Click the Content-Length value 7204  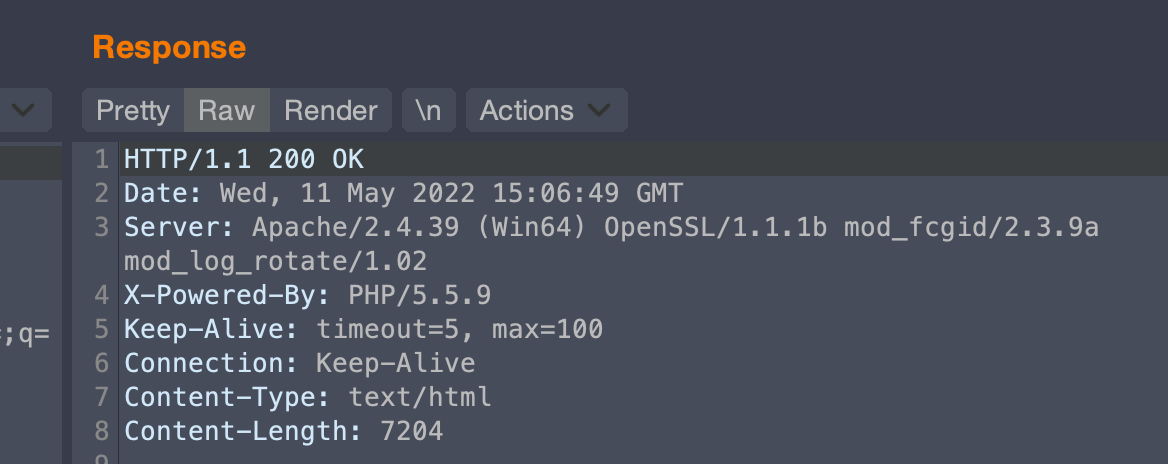pos(412,431)
